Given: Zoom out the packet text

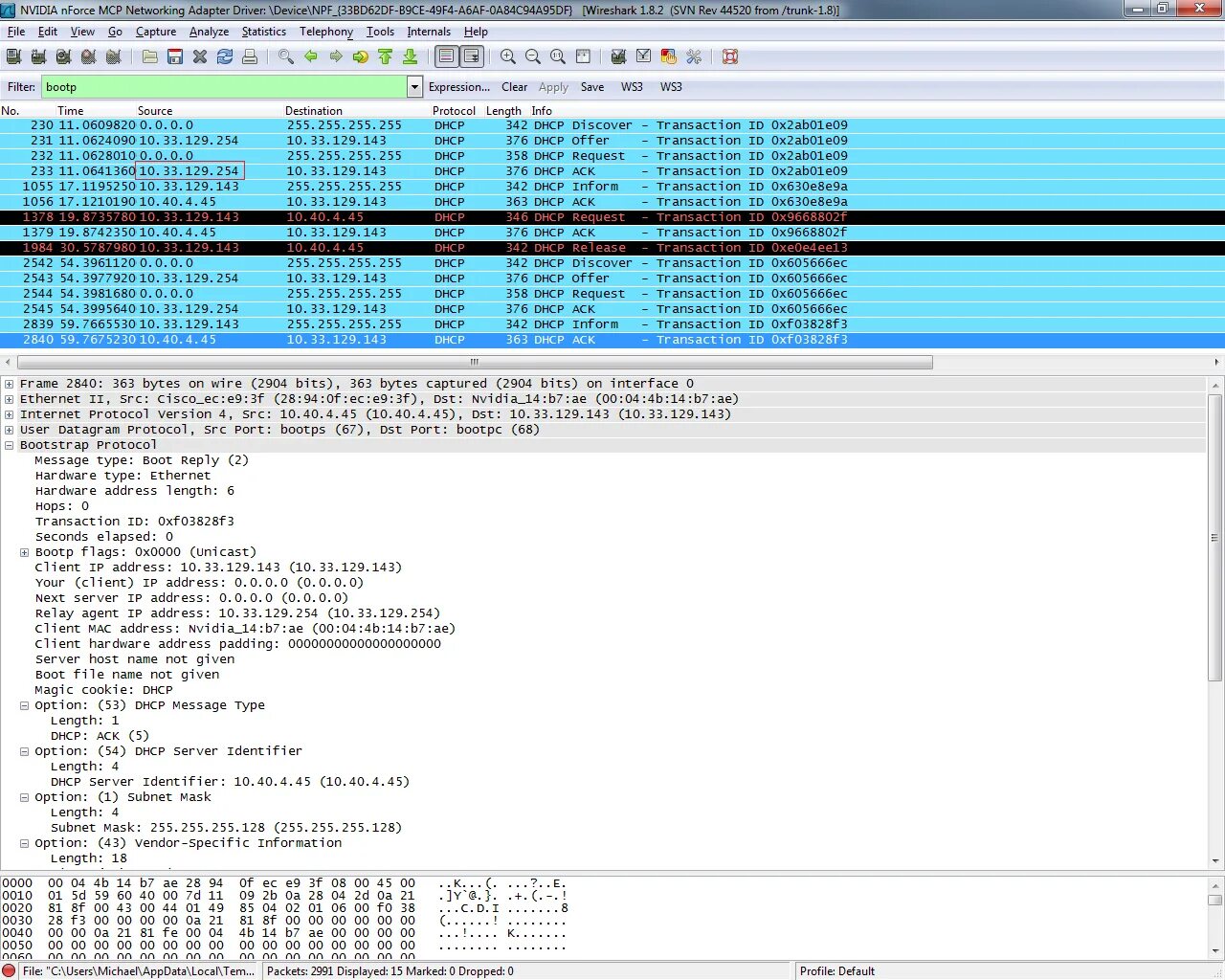Looking at the screenshot, I should (533, 56).
